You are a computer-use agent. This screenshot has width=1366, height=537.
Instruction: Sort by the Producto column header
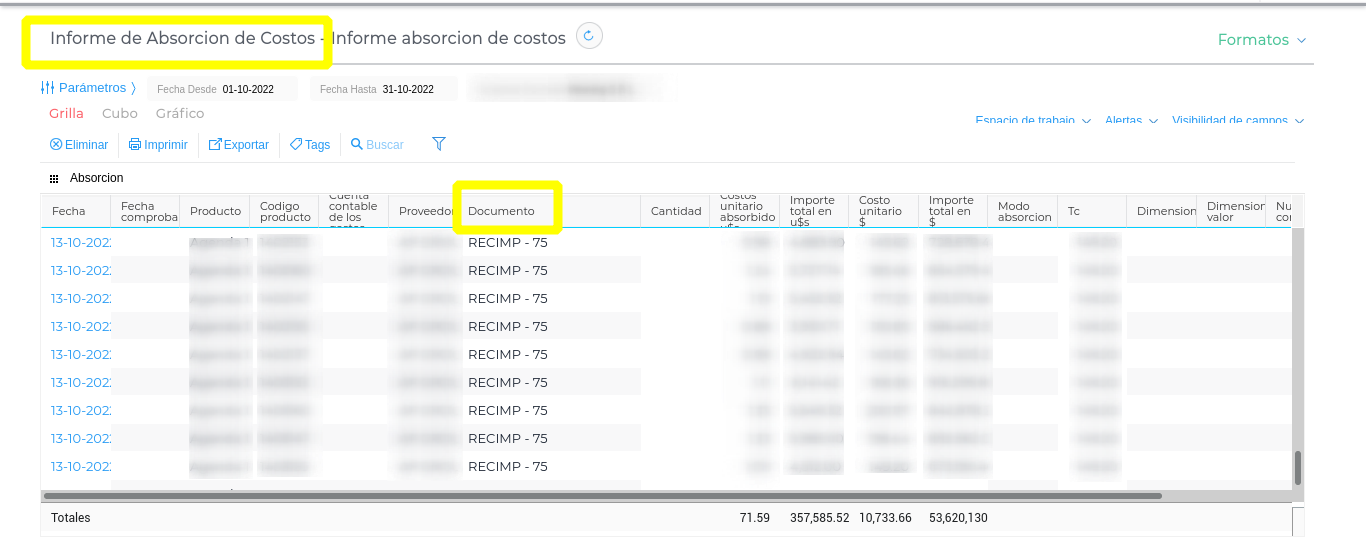coord(215,211)
